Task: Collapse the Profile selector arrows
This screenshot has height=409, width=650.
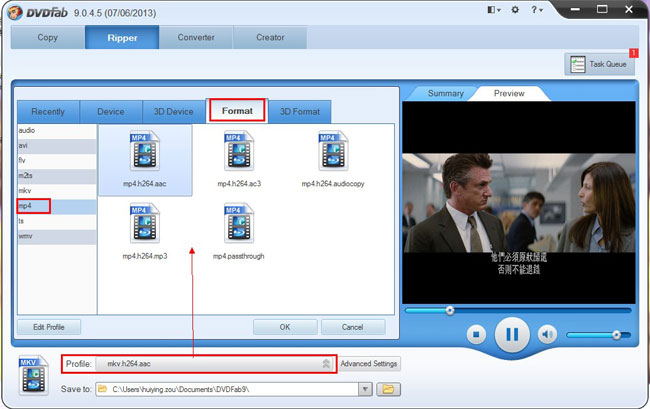Action: tap(326, 363)
